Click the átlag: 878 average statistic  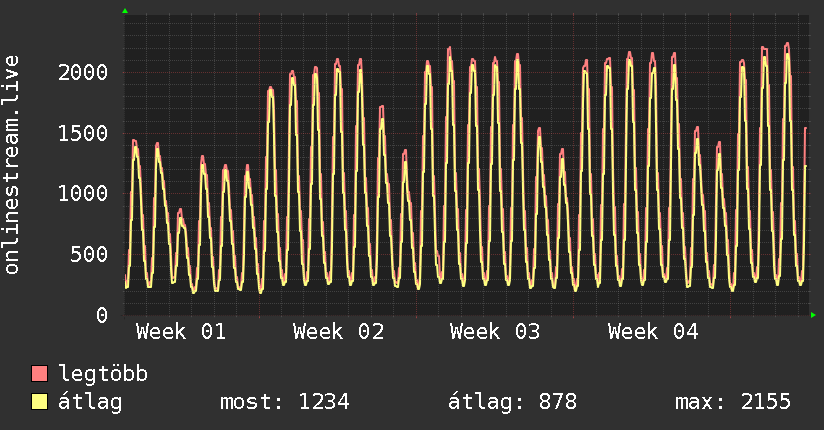click(x=513, y=402)
